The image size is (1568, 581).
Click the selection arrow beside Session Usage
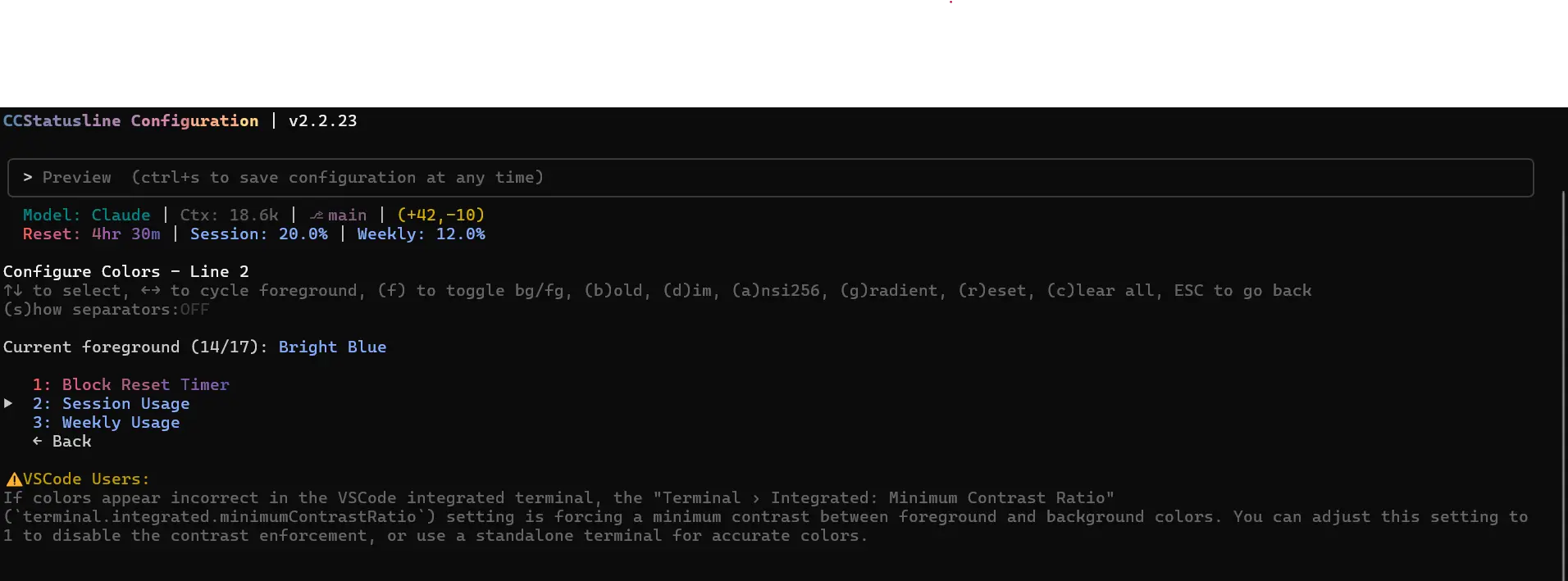8,403
